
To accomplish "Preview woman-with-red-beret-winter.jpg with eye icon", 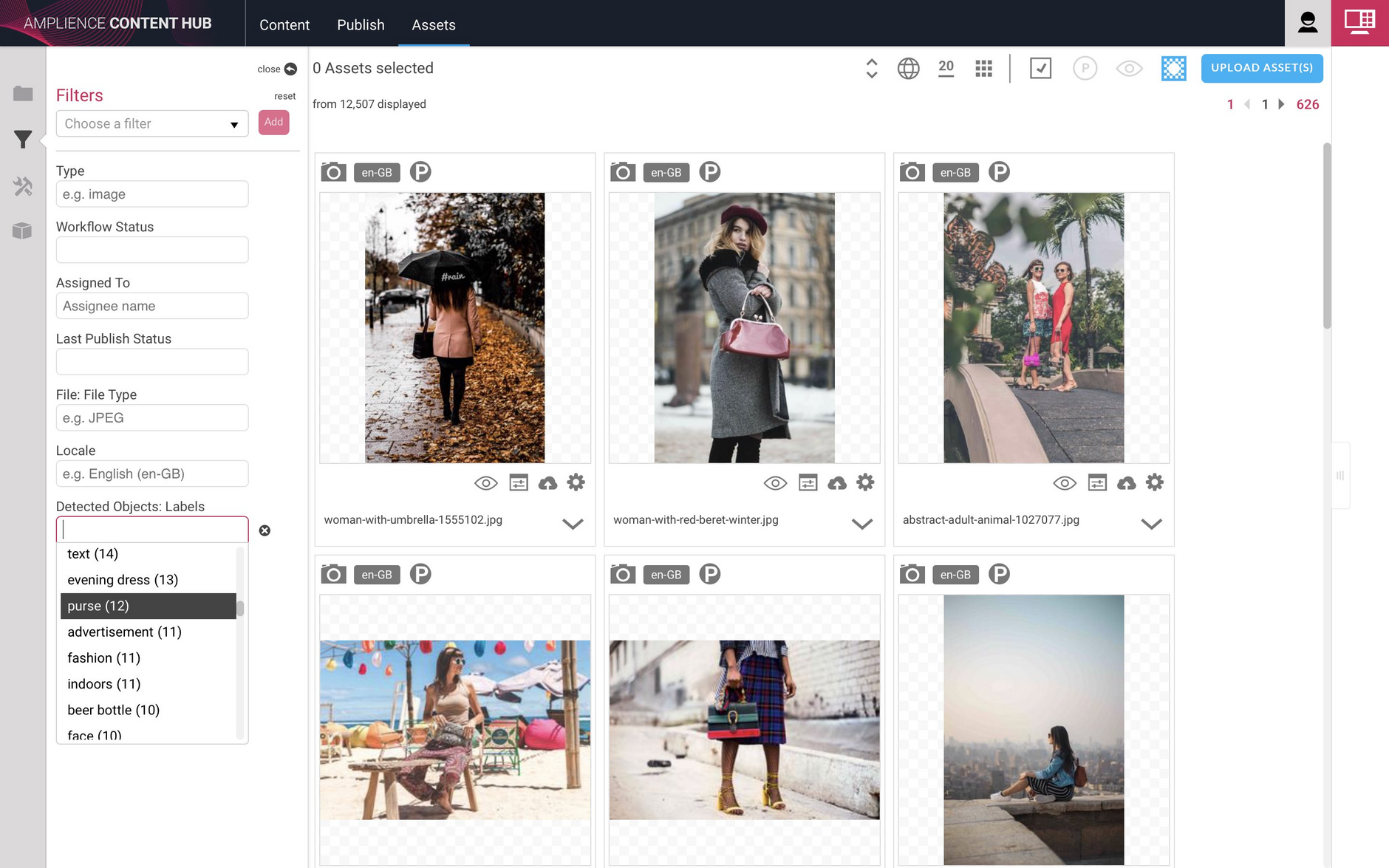I will click(775, 483).
